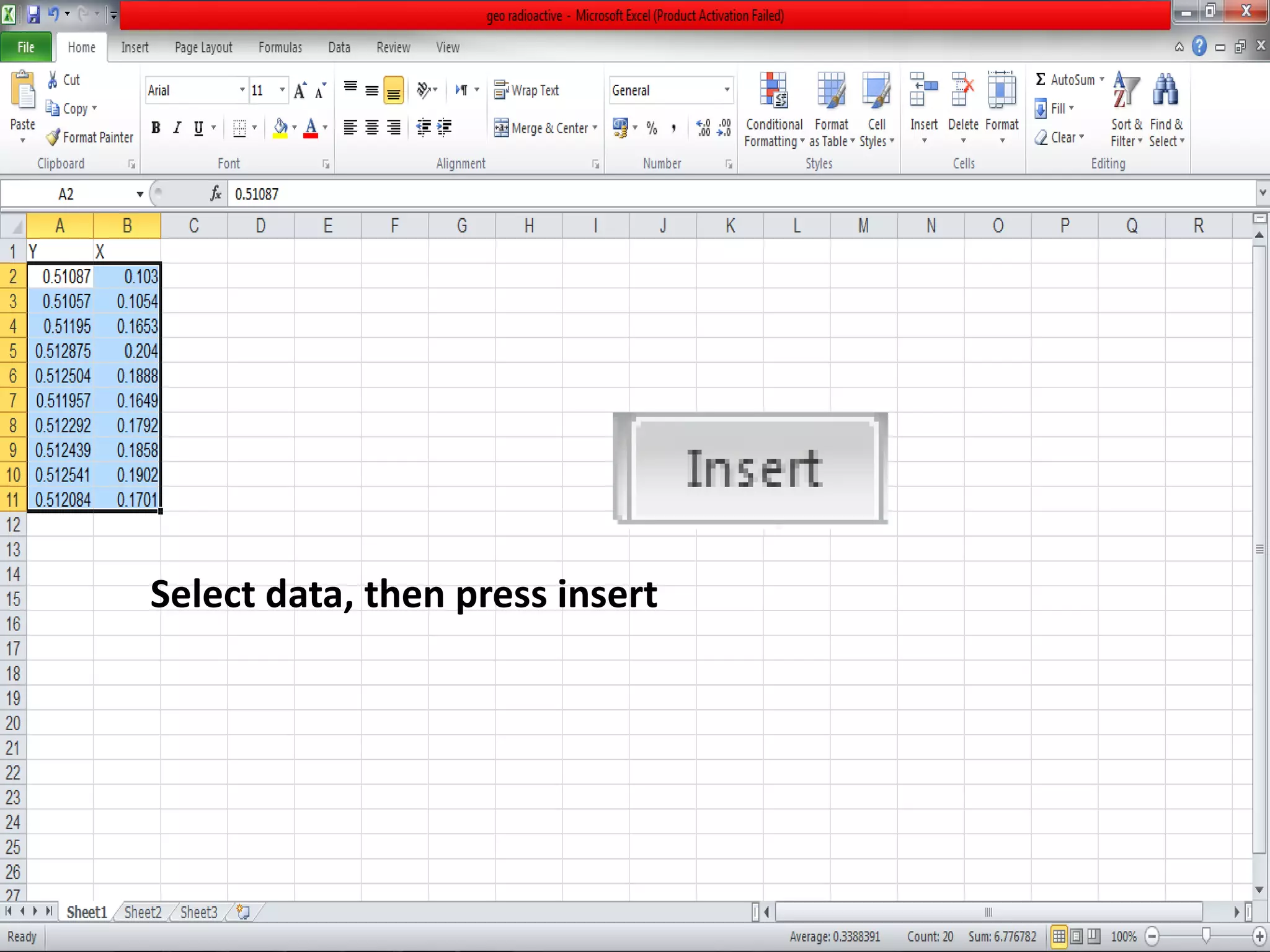Open Conditional Formatting menu
This screenshot has height=952, width=1270.
pyautogui.click(x=774, y=110)
